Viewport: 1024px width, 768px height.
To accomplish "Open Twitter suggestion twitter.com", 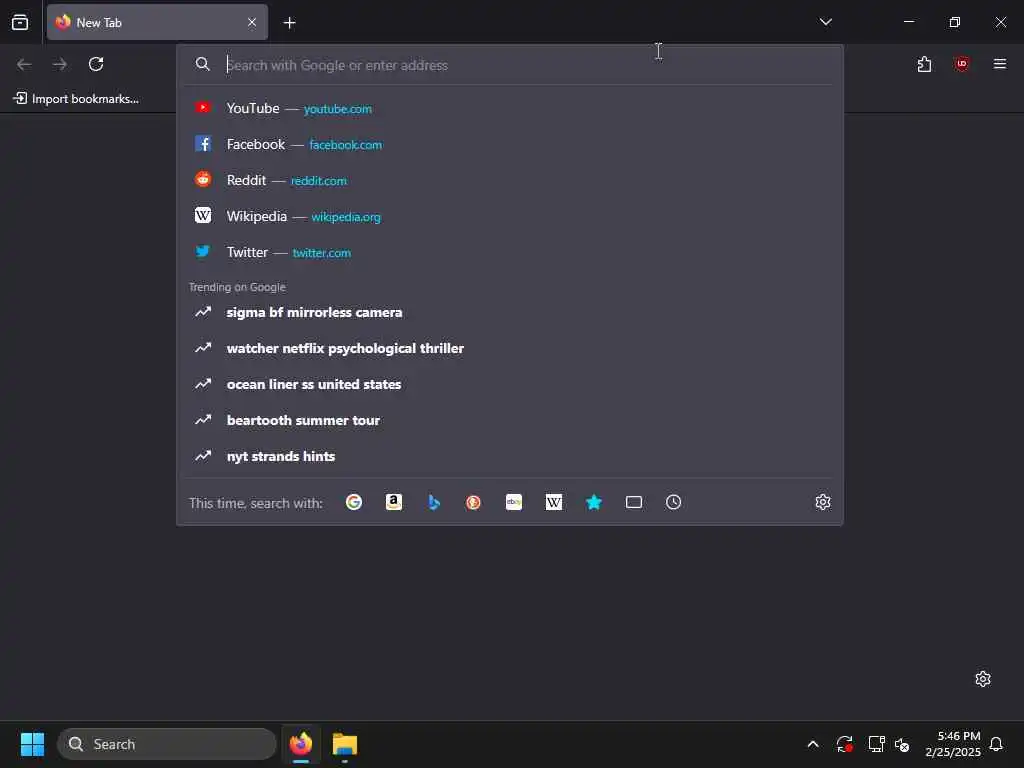I will [x=509, y=252].
